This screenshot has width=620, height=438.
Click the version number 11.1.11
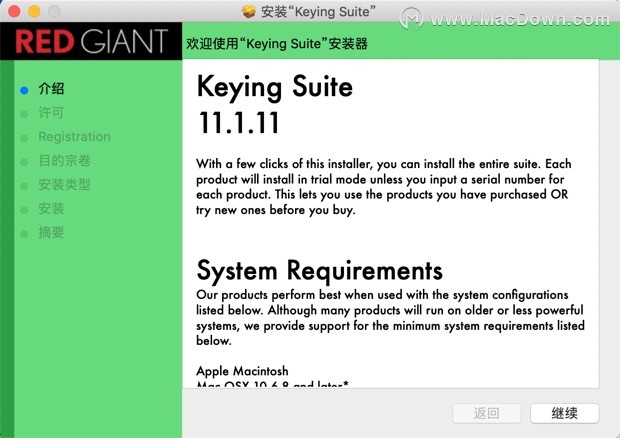point(239,123)
